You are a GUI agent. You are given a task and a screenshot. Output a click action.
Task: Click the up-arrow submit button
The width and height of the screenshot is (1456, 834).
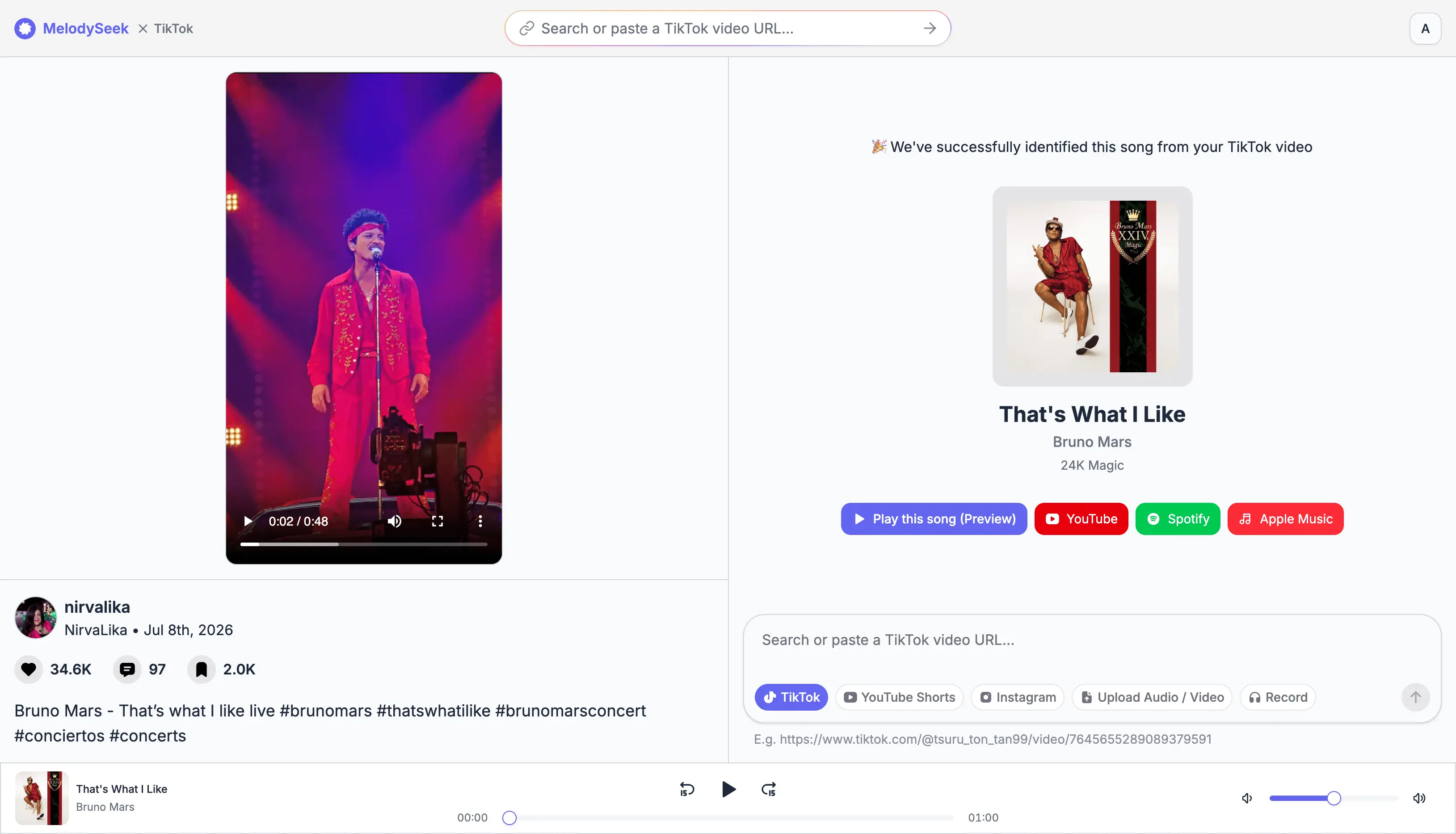(1415, 697)
